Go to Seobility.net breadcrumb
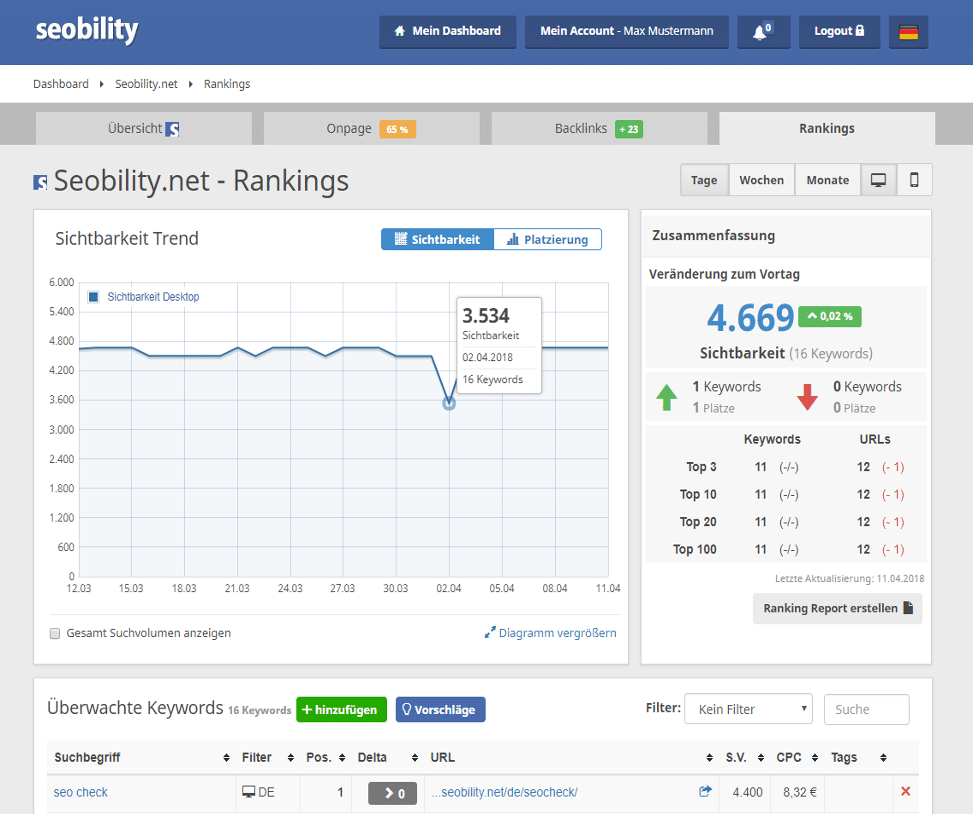This screenshot has height=814, width=973. (x=146, y=84)
